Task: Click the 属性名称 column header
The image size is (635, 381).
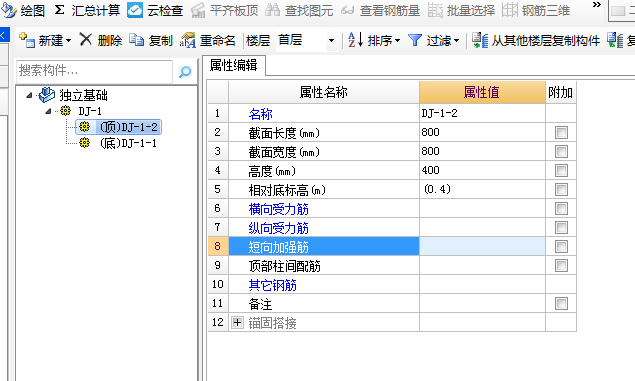Action: click(x=324, y=92)
